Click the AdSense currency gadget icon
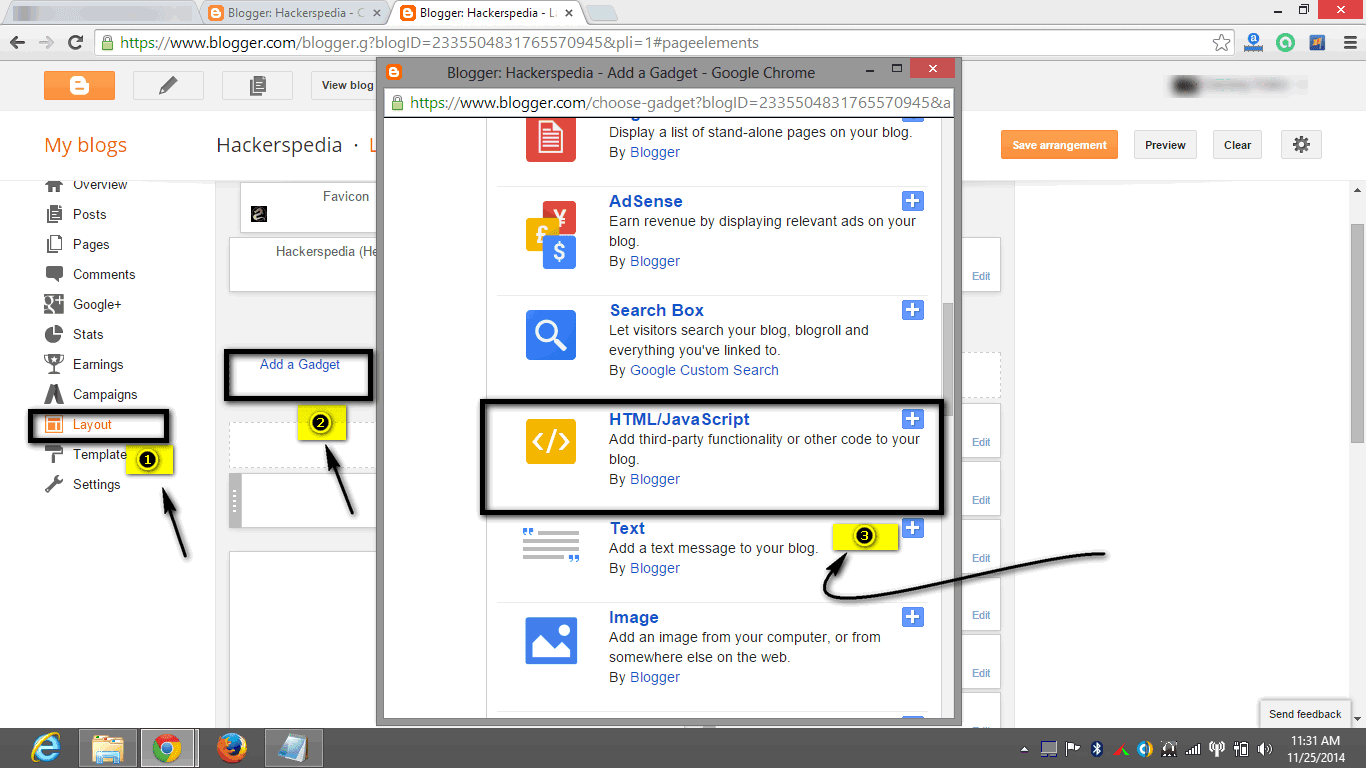The image size is (1366, 768). click(551, 235)
